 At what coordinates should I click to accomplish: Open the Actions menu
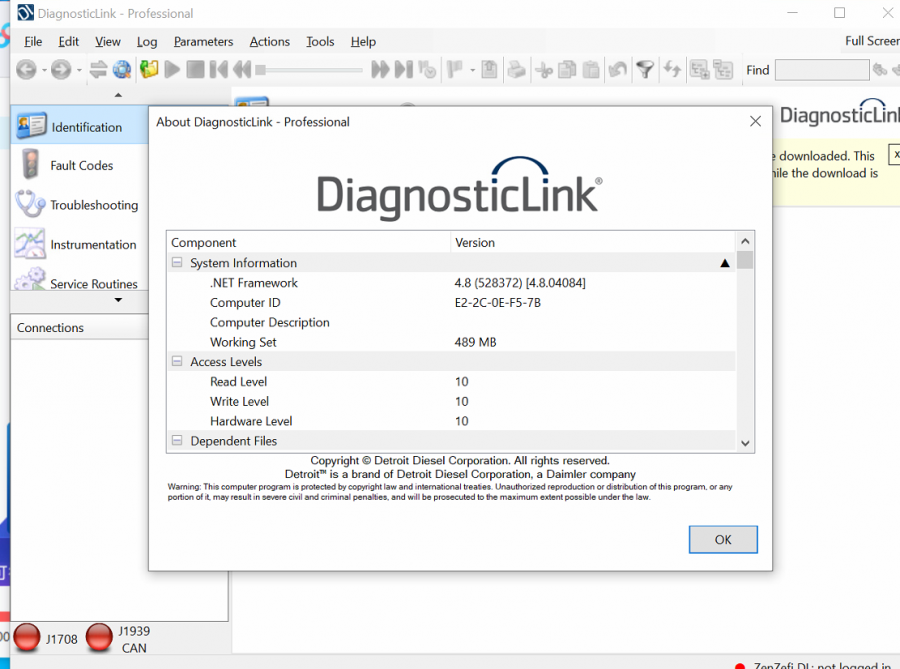269,41
